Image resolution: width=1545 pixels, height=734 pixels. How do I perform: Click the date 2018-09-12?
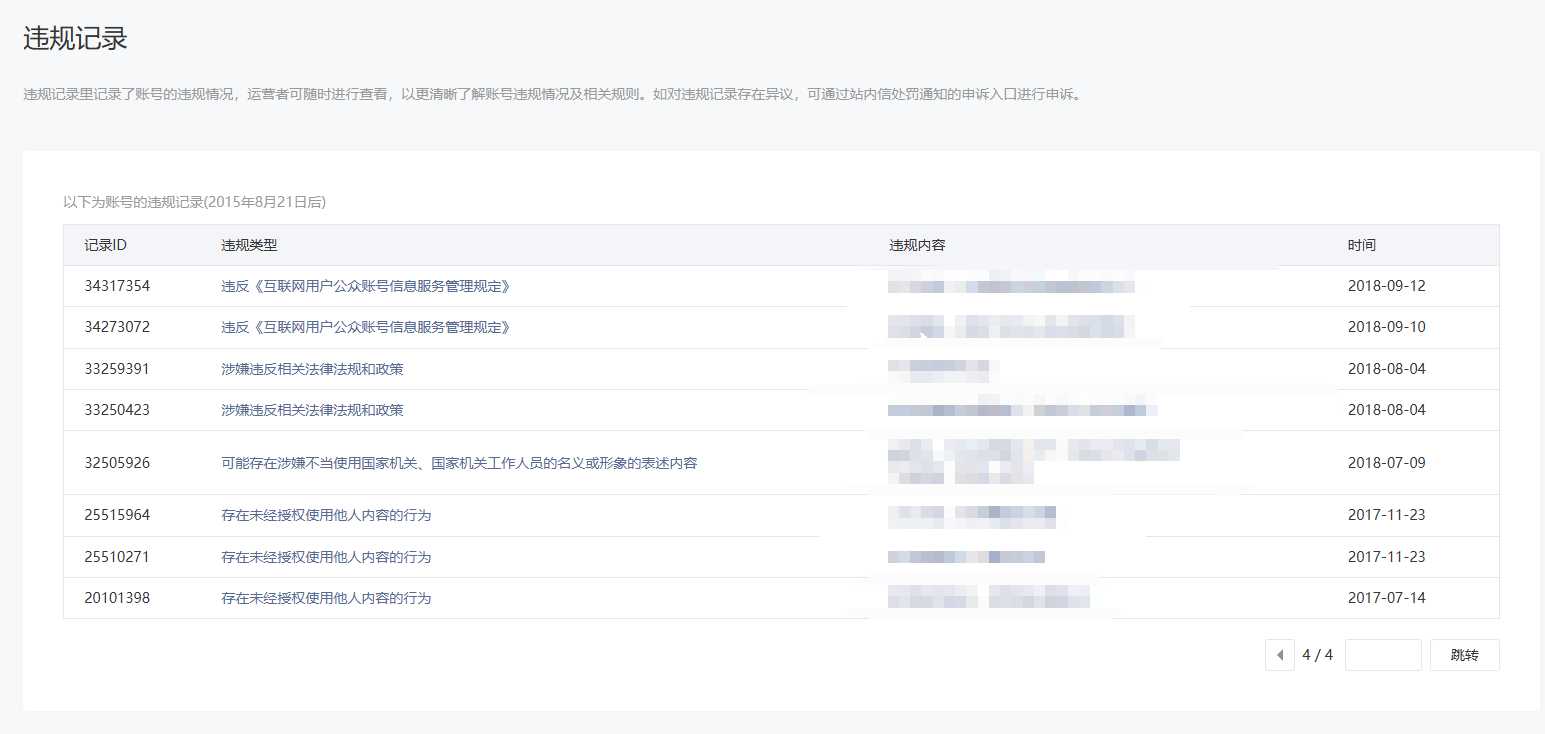(x=1386, y=286)
